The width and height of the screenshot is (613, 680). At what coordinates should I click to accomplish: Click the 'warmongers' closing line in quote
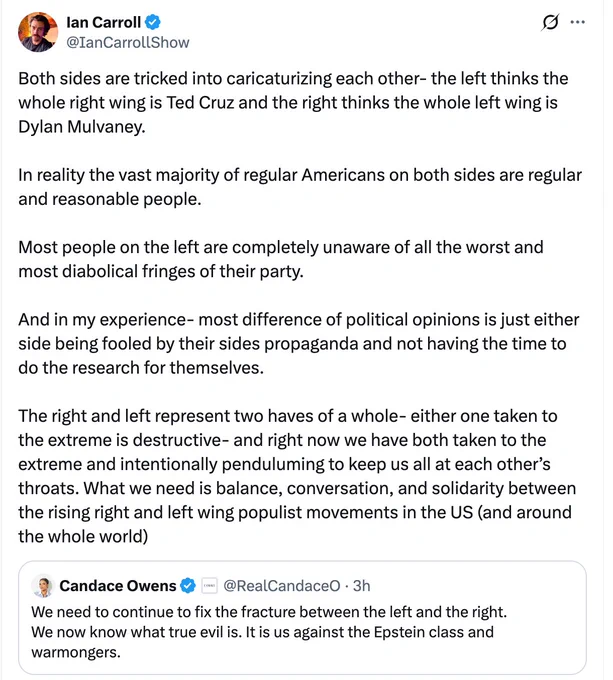(x=76, y=652)
